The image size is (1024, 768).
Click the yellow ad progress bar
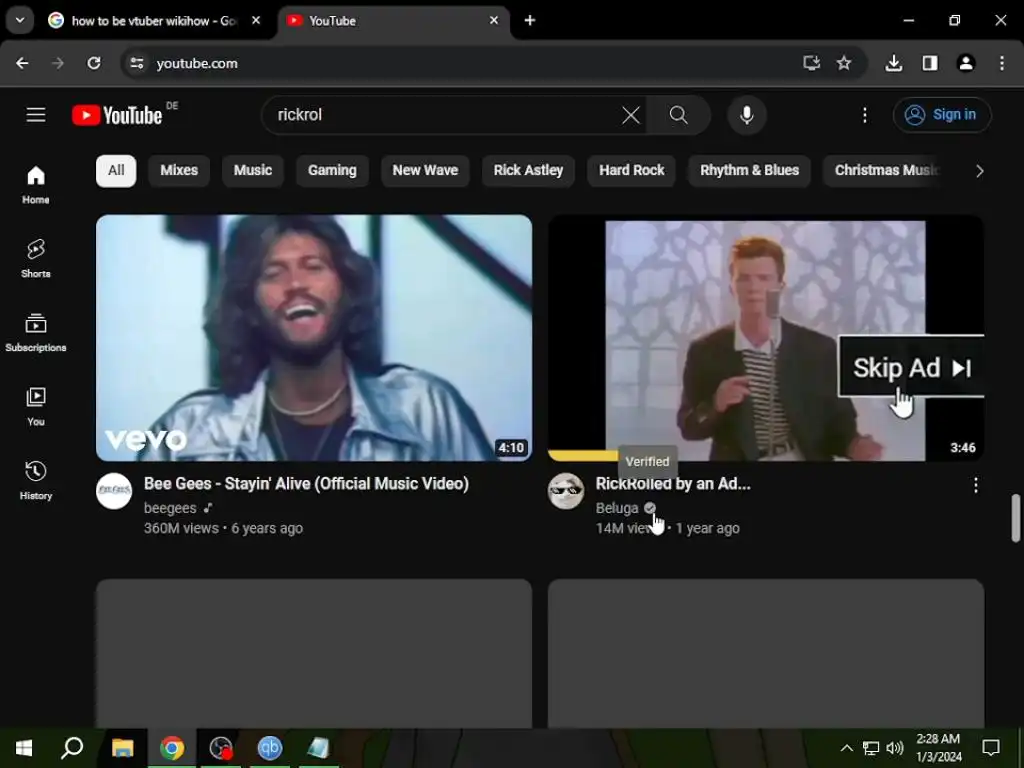tap(583, 456)
